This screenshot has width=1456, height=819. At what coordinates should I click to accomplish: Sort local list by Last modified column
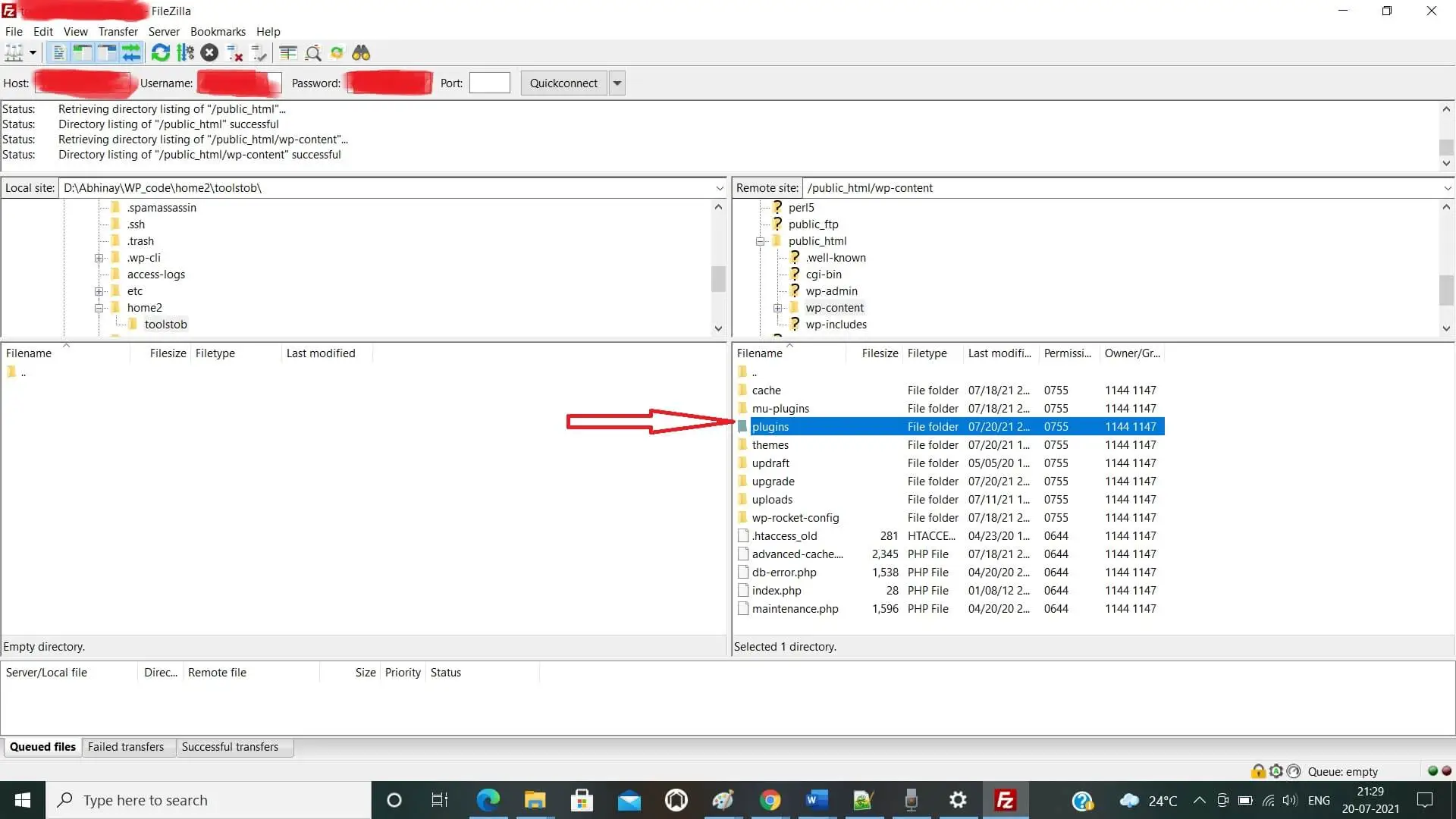(320, 353)
